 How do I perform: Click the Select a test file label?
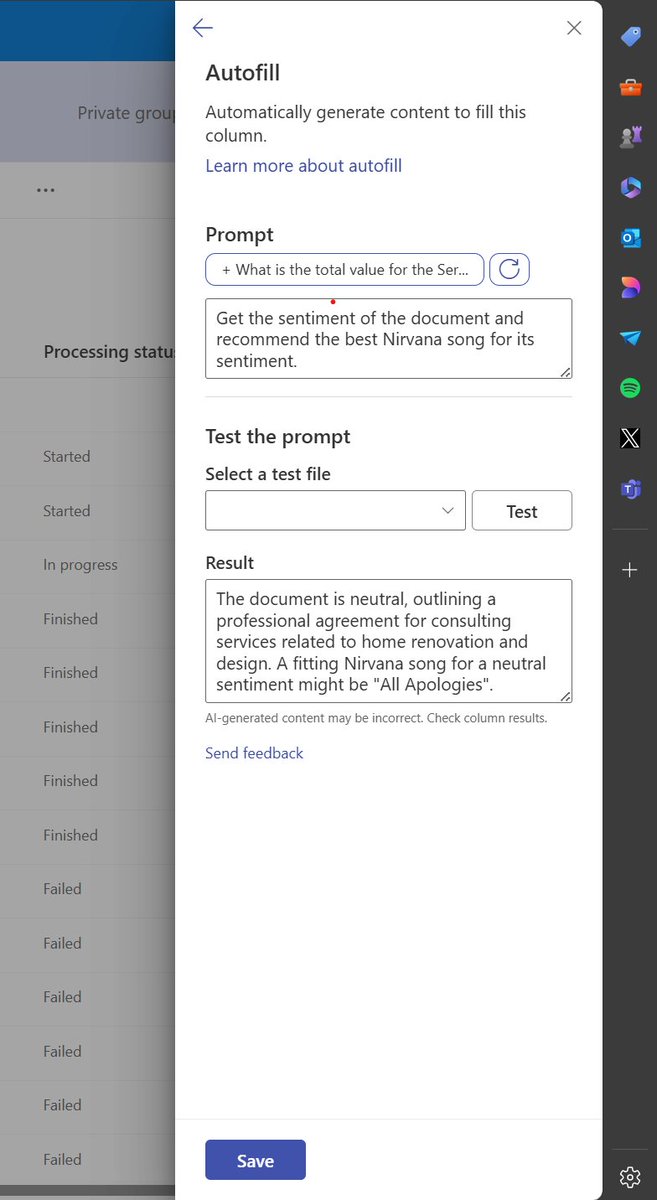pos(268,474)
